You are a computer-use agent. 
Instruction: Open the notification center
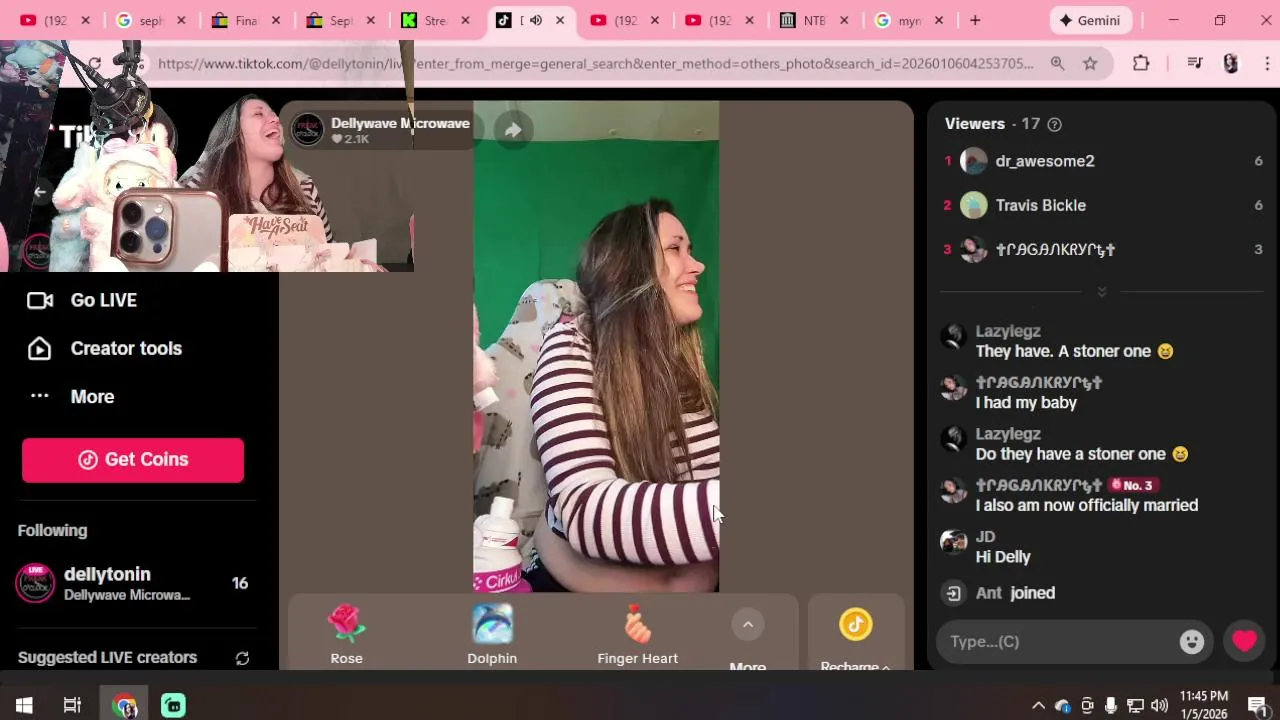1258,705
